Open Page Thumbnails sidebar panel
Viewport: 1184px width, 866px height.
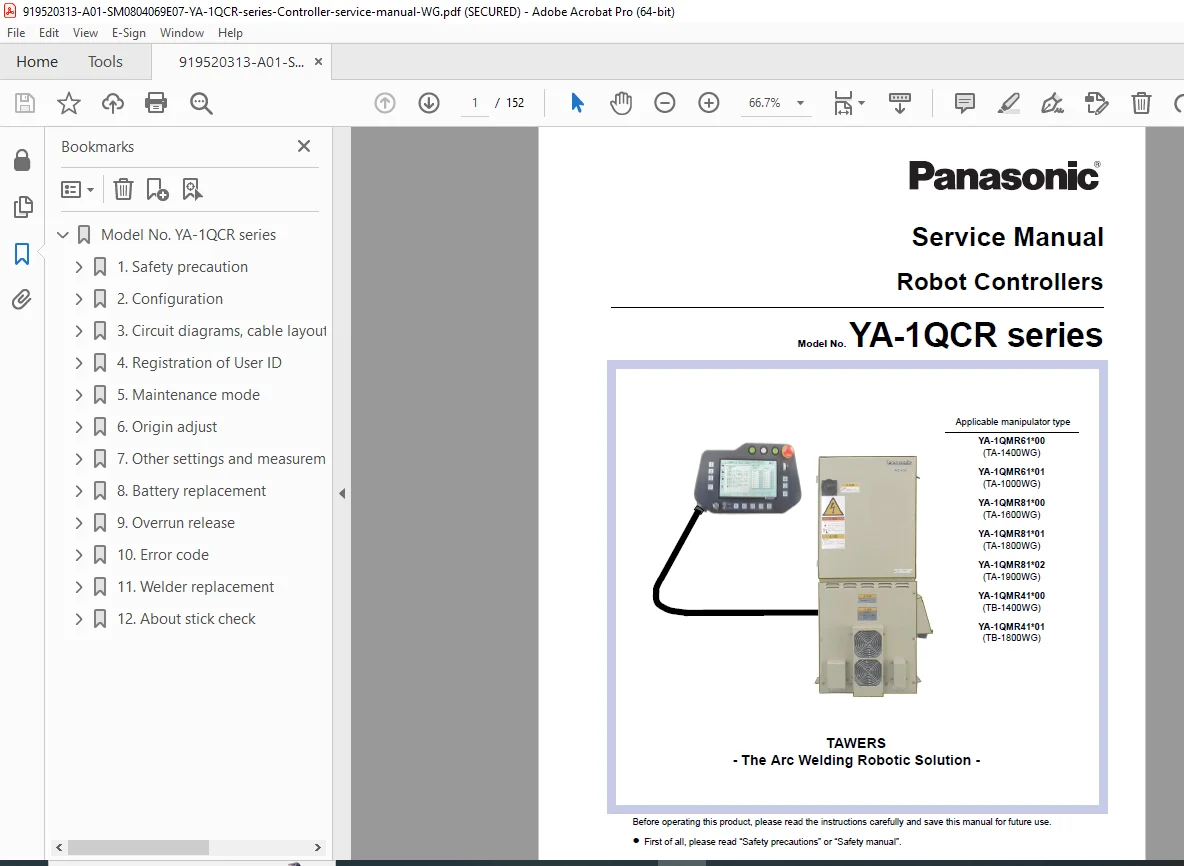click(x=23, y=207)
